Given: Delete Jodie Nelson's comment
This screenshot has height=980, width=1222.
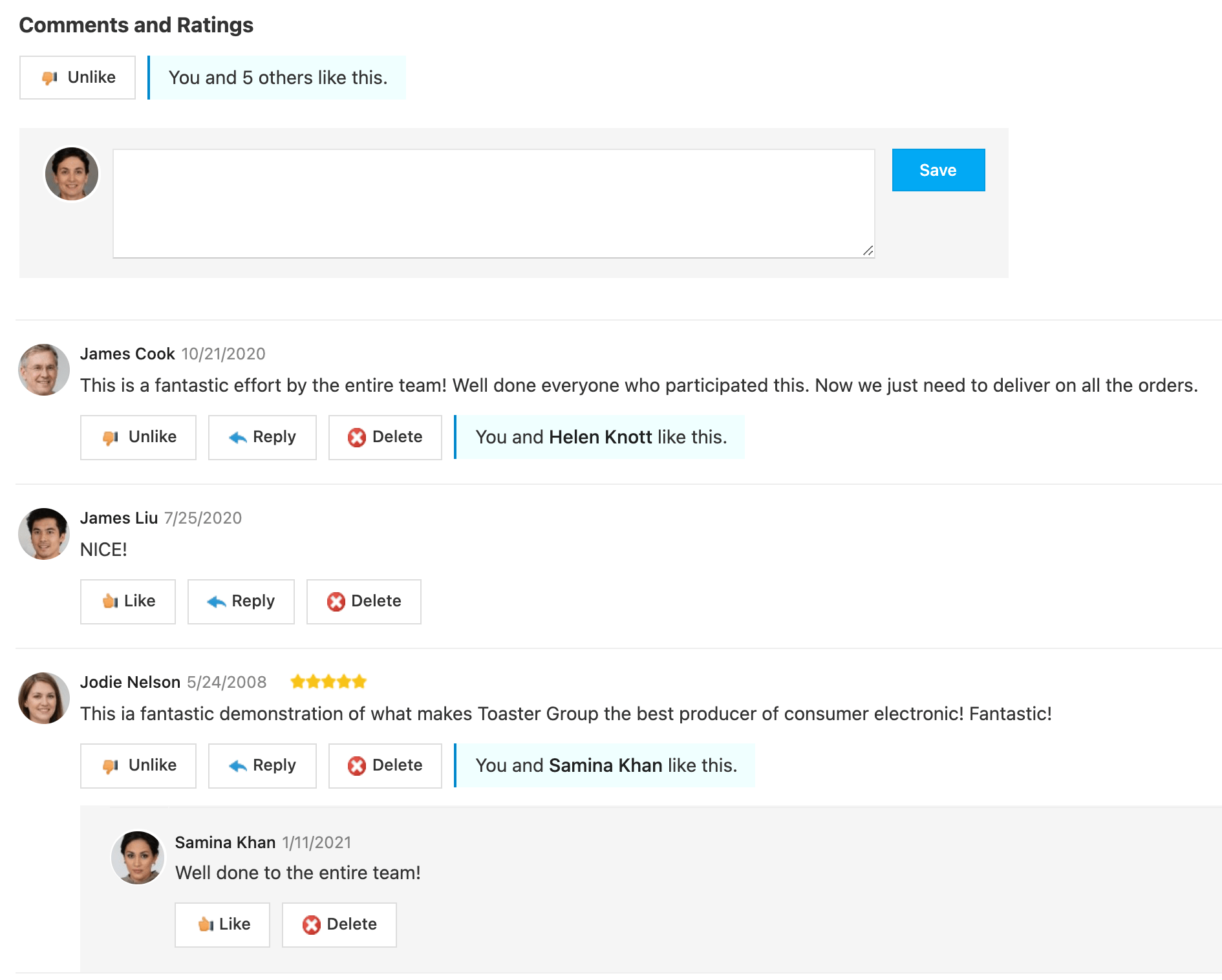Looking at the screenshot, I should [385, 766].
